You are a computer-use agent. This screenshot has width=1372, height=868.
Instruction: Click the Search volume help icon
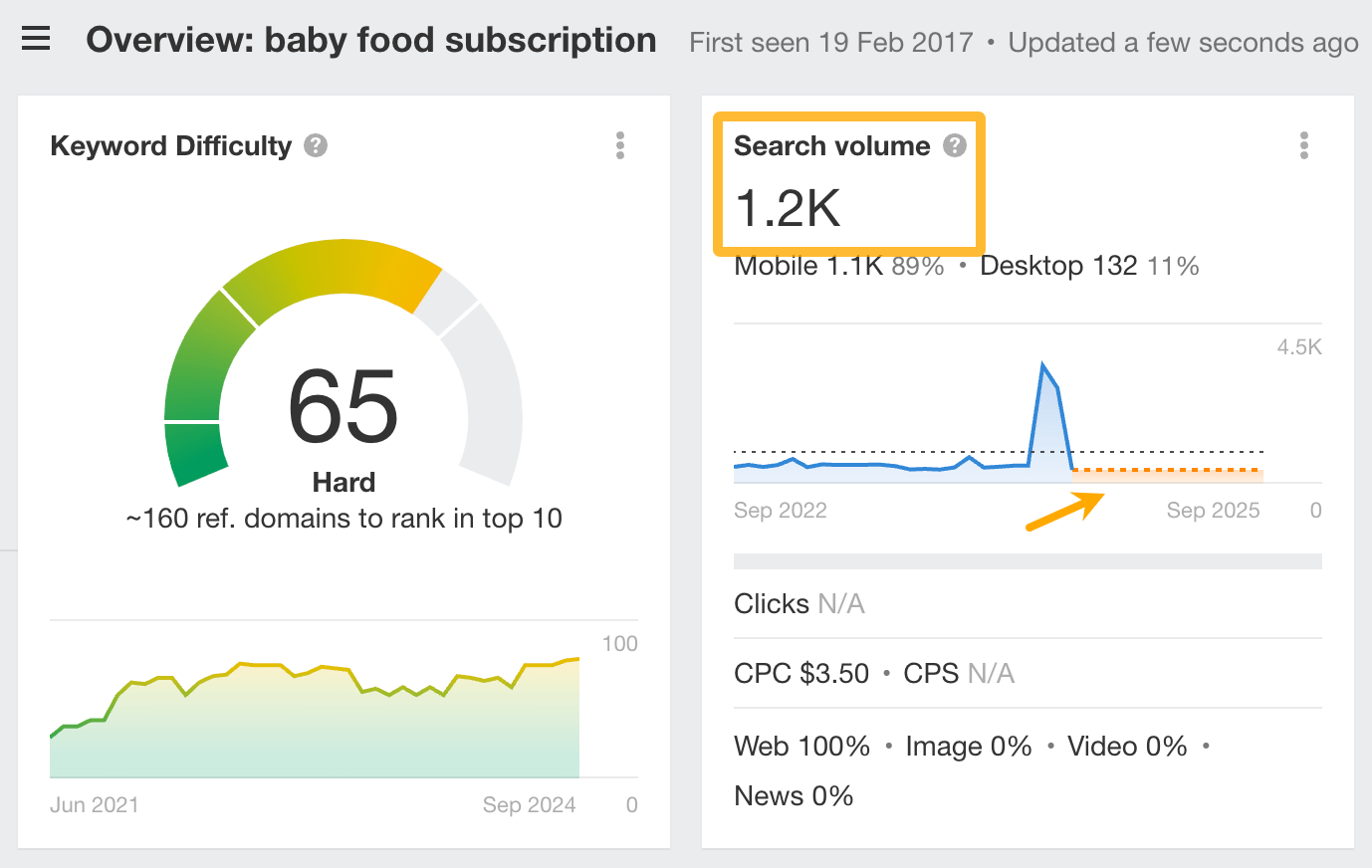pyautogui.click(x=955, y=146)
